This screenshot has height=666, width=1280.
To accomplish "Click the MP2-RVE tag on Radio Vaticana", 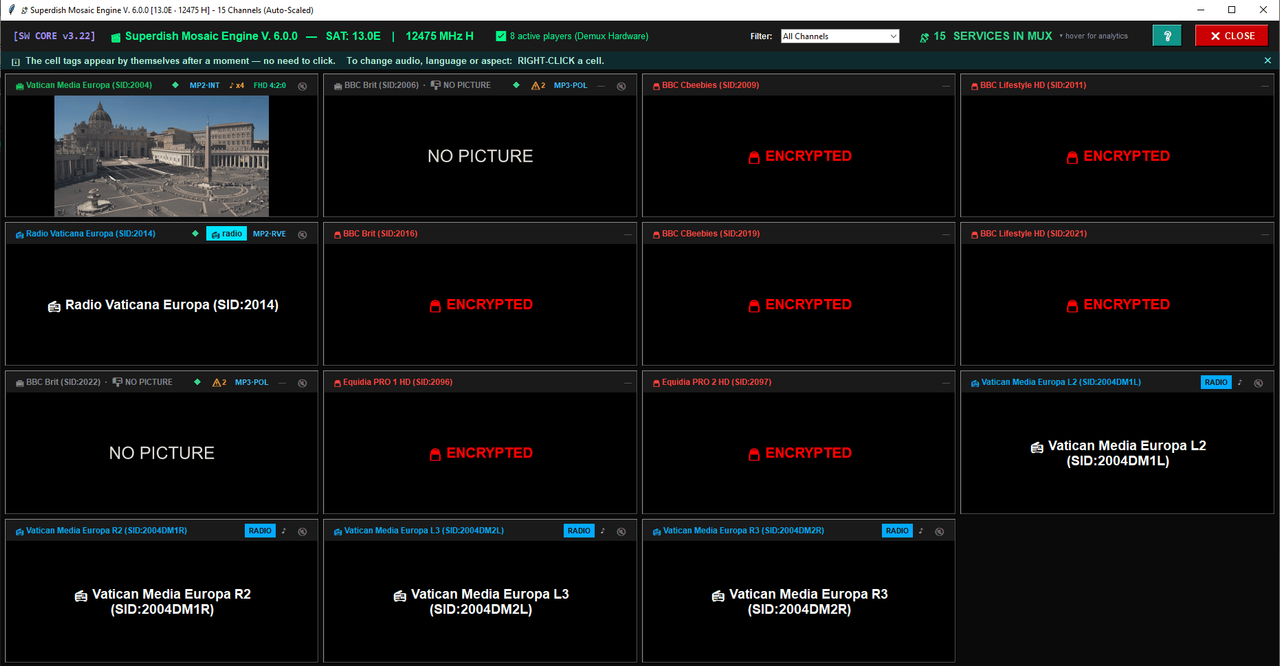I will click(269, 234).
